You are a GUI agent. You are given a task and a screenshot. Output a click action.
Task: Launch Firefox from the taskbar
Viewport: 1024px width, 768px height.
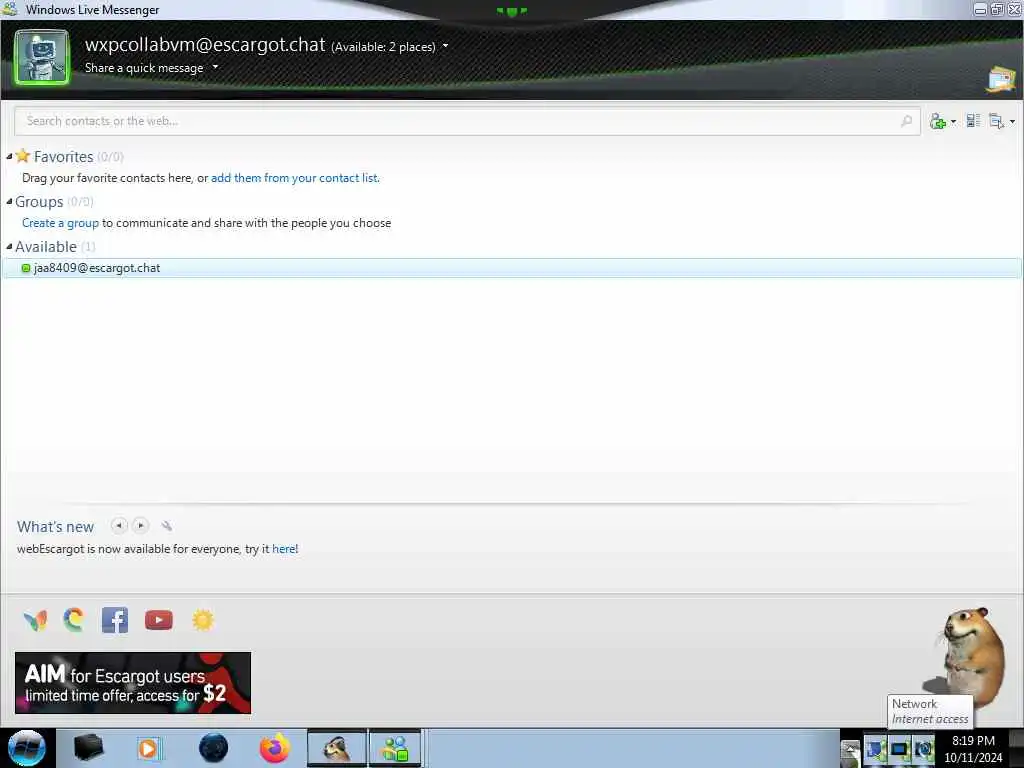click(x=274, y=748)
